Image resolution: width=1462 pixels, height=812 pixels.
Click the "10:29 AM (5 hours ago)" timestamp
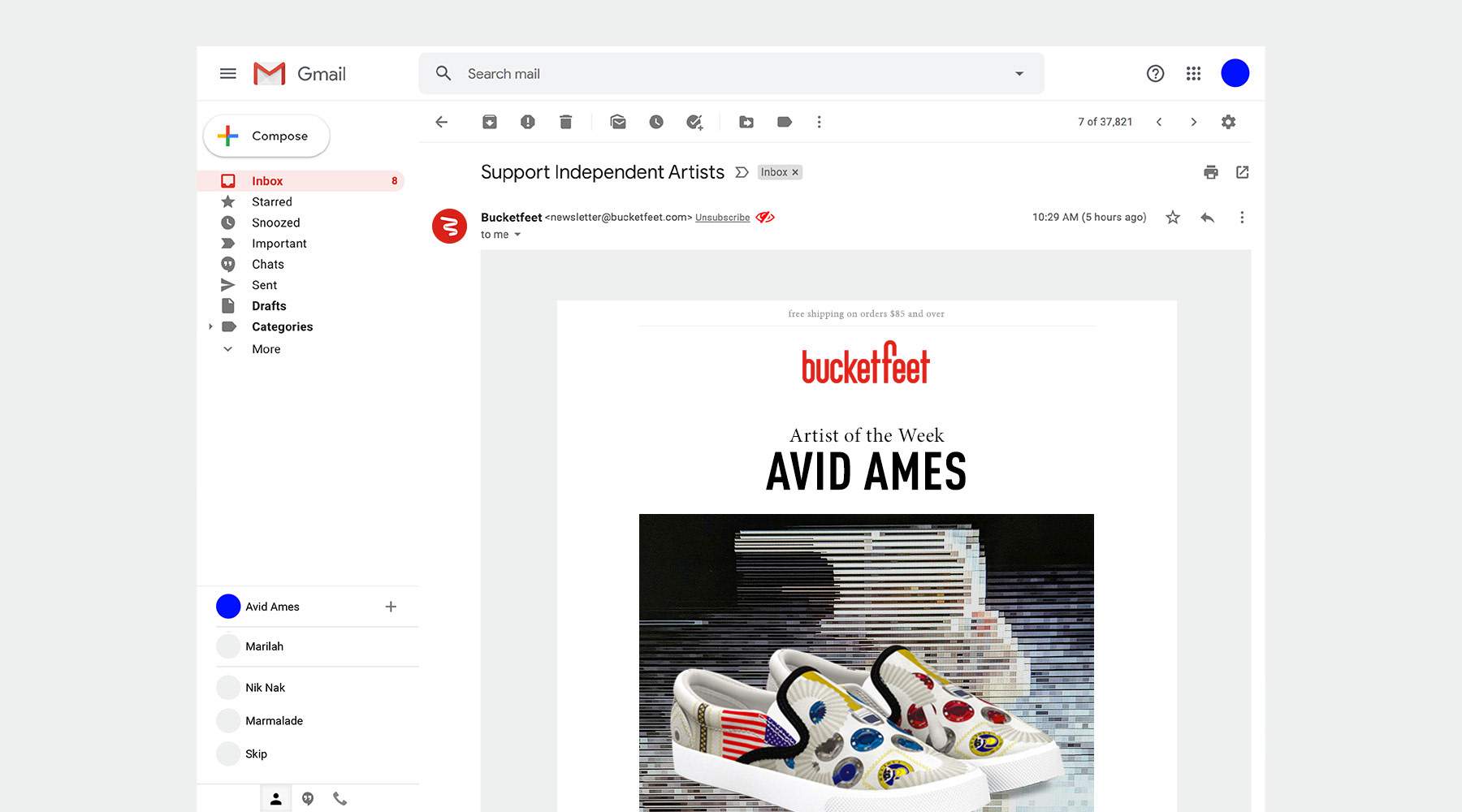[x=1089, y=217]
